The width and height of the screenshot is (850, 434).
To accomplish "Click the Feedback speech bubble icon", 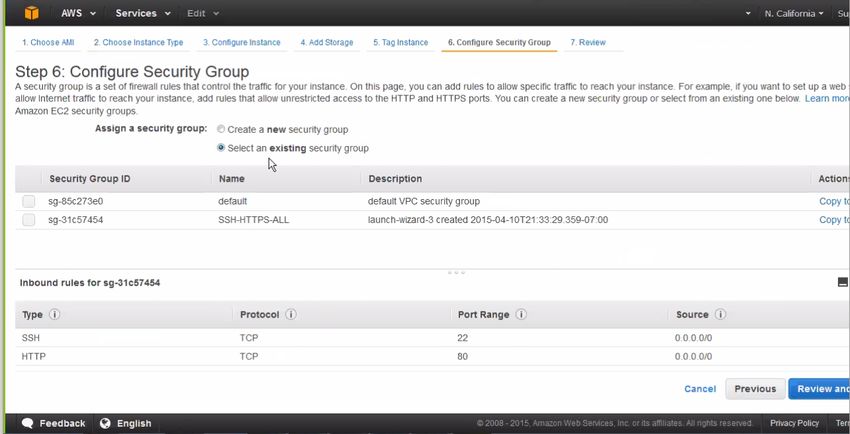I will (x=28, y=423).
